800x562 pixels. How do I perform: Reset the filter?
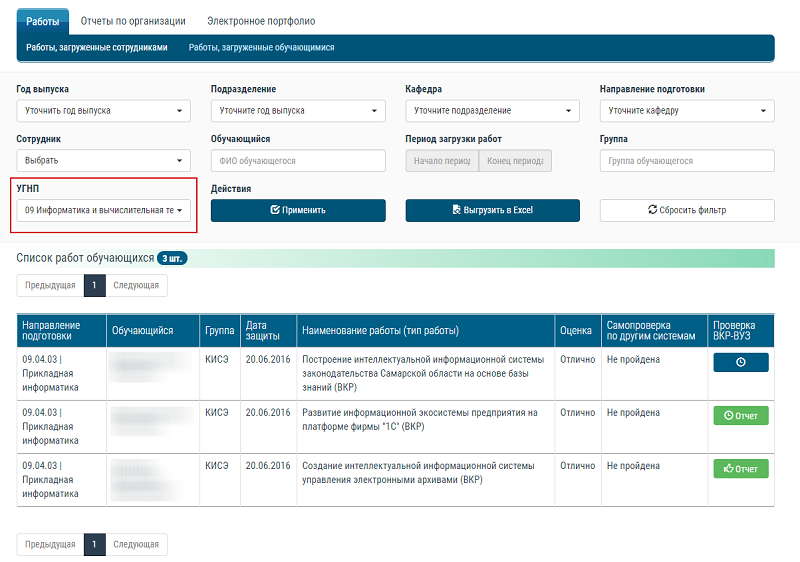click(x=687, y=210)
